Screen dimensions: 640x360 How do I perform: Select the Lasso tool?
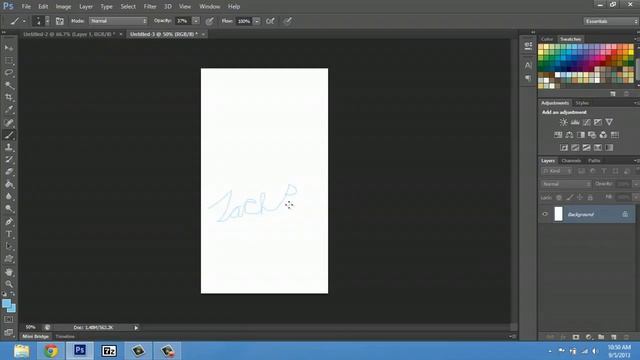(9, 73)
